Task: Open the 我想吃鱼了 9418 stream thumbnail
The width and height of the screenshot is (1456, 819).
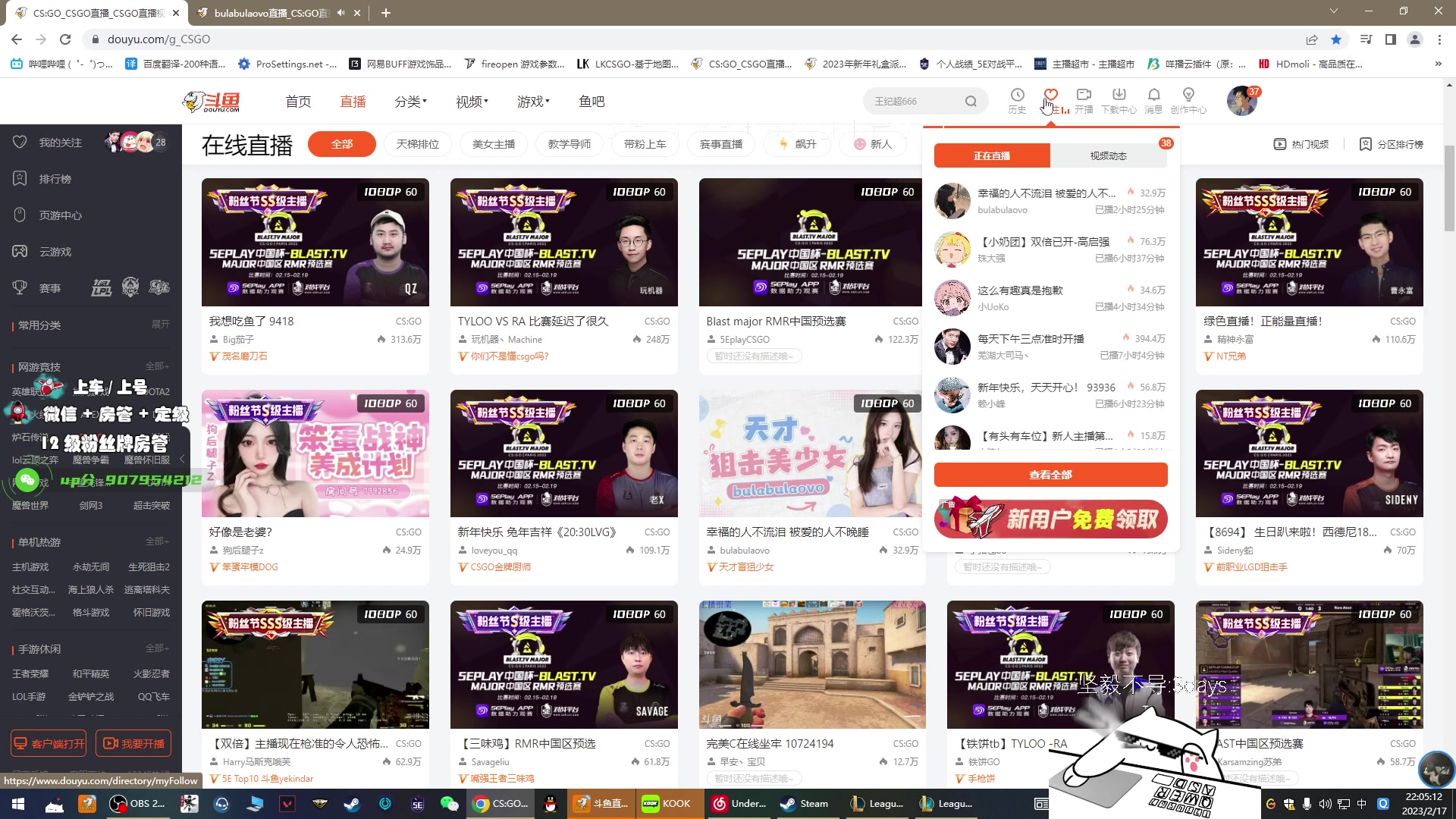Action: point(315,243)
